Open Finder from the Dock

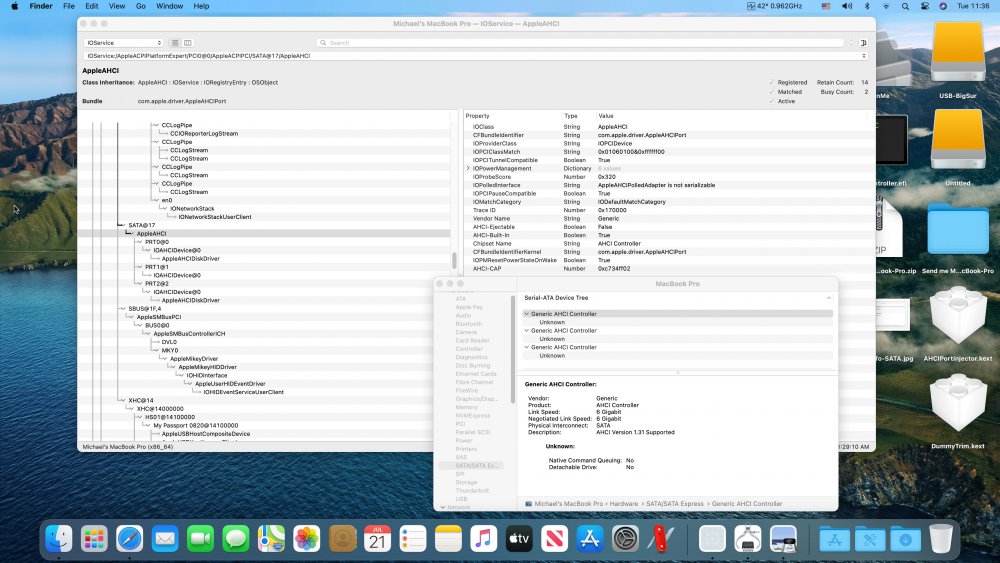point(59,539)
